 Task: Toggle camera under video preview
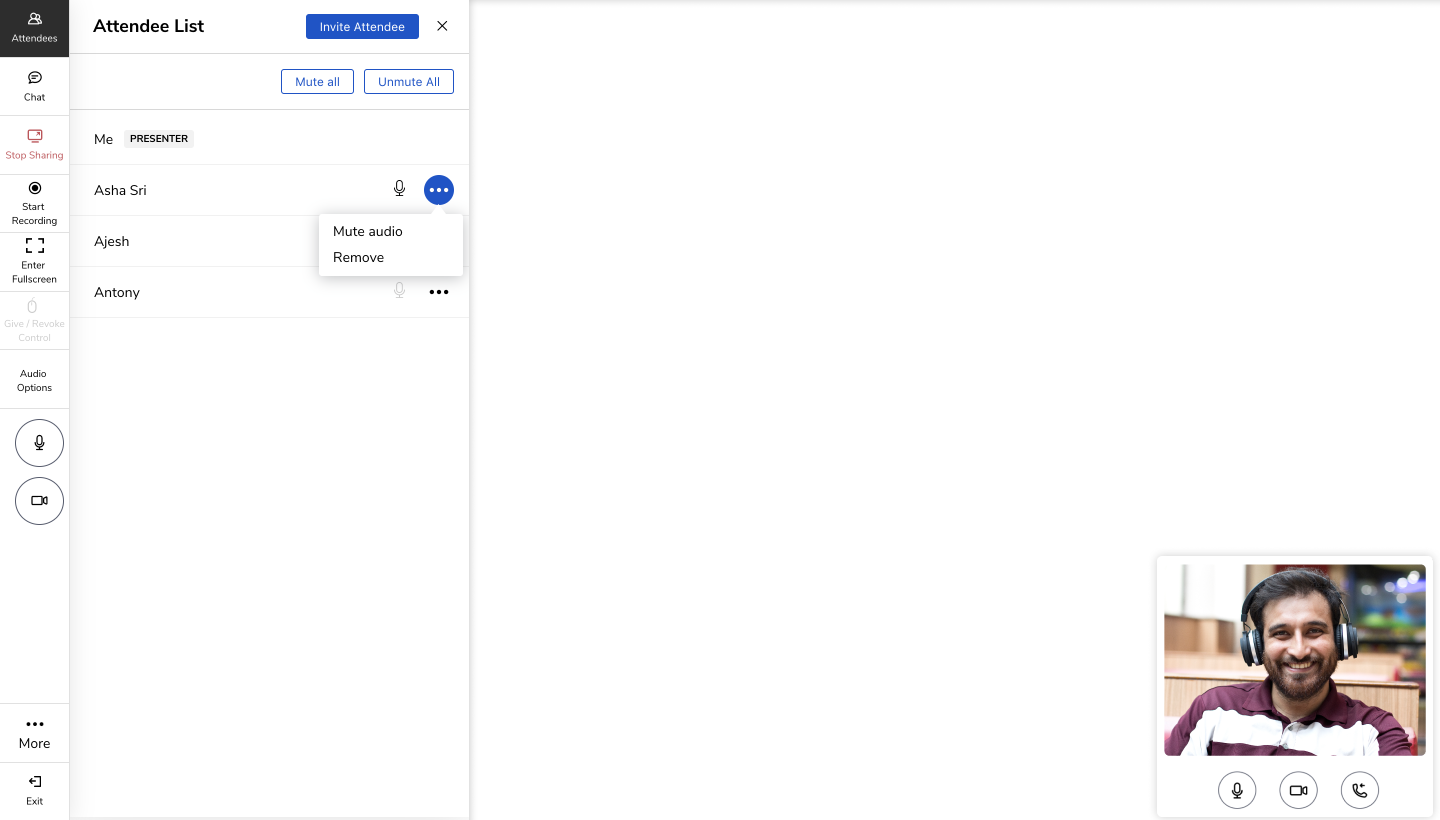pyautogui.click(x=1298, y=790)
